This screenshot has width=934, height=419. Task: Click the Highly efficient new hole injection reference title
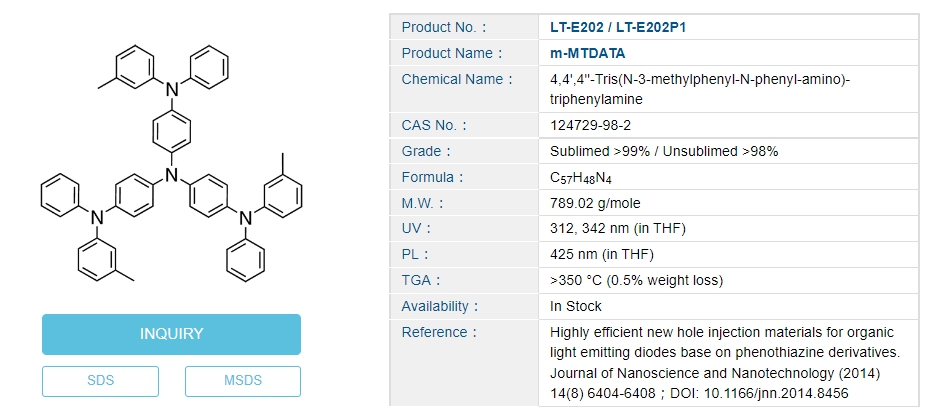(722, 332)
